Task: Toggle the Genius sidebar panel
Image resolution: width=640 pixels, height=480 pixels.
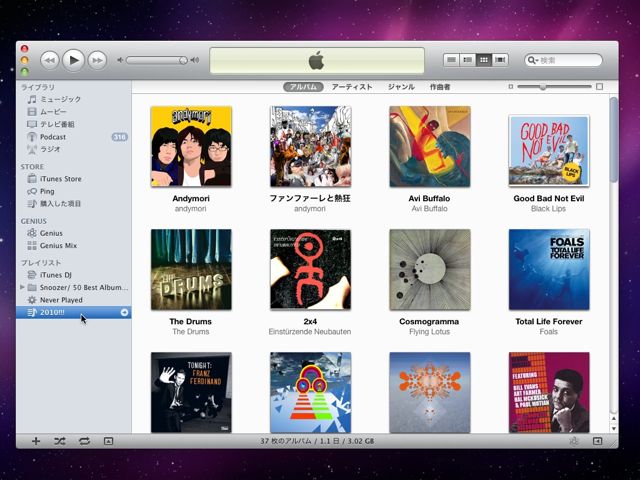Action: tap(597, 441)
